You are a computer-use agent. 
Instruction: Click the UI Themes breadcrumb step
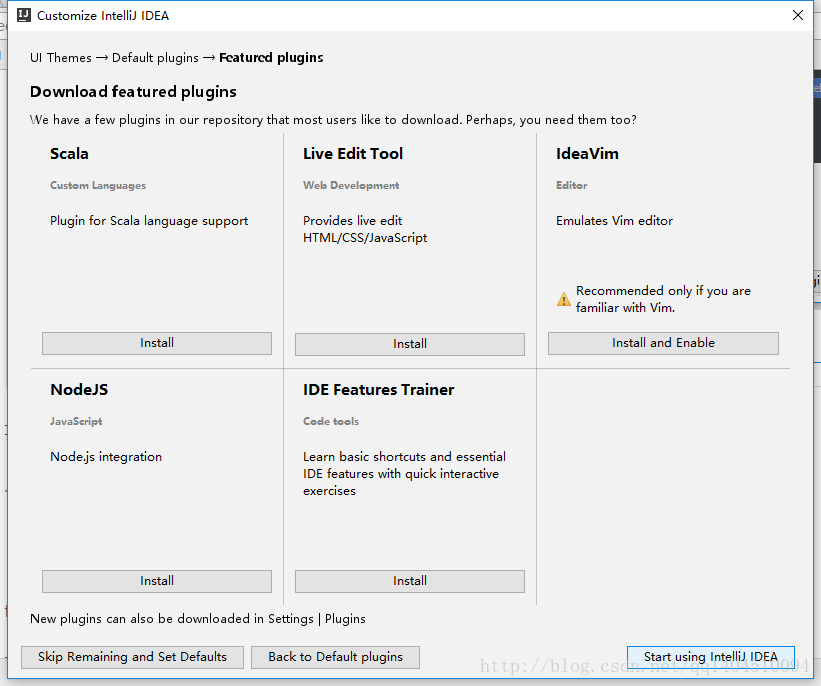61,58
